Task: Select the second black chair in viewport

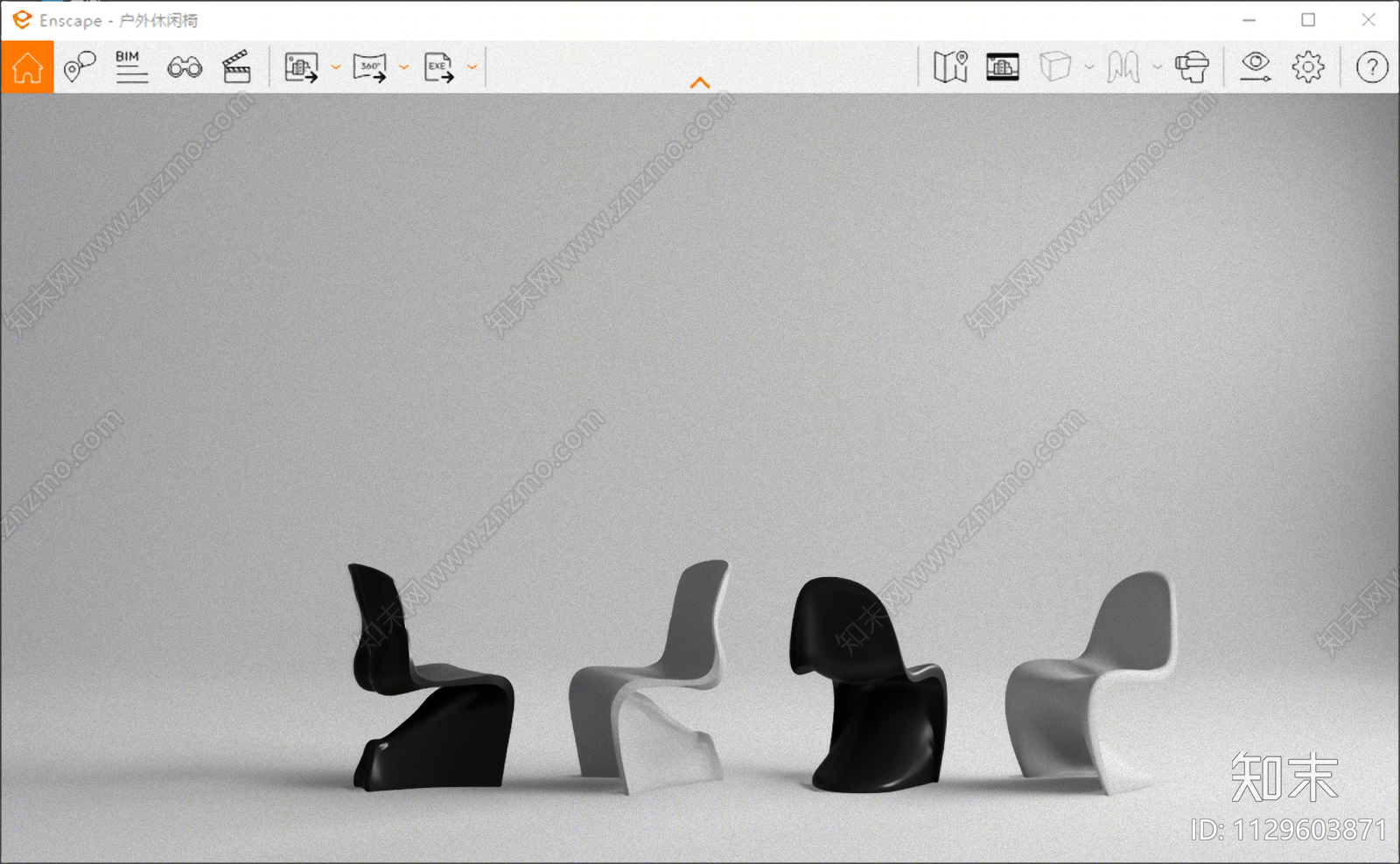Action: [x=866, y=685]
